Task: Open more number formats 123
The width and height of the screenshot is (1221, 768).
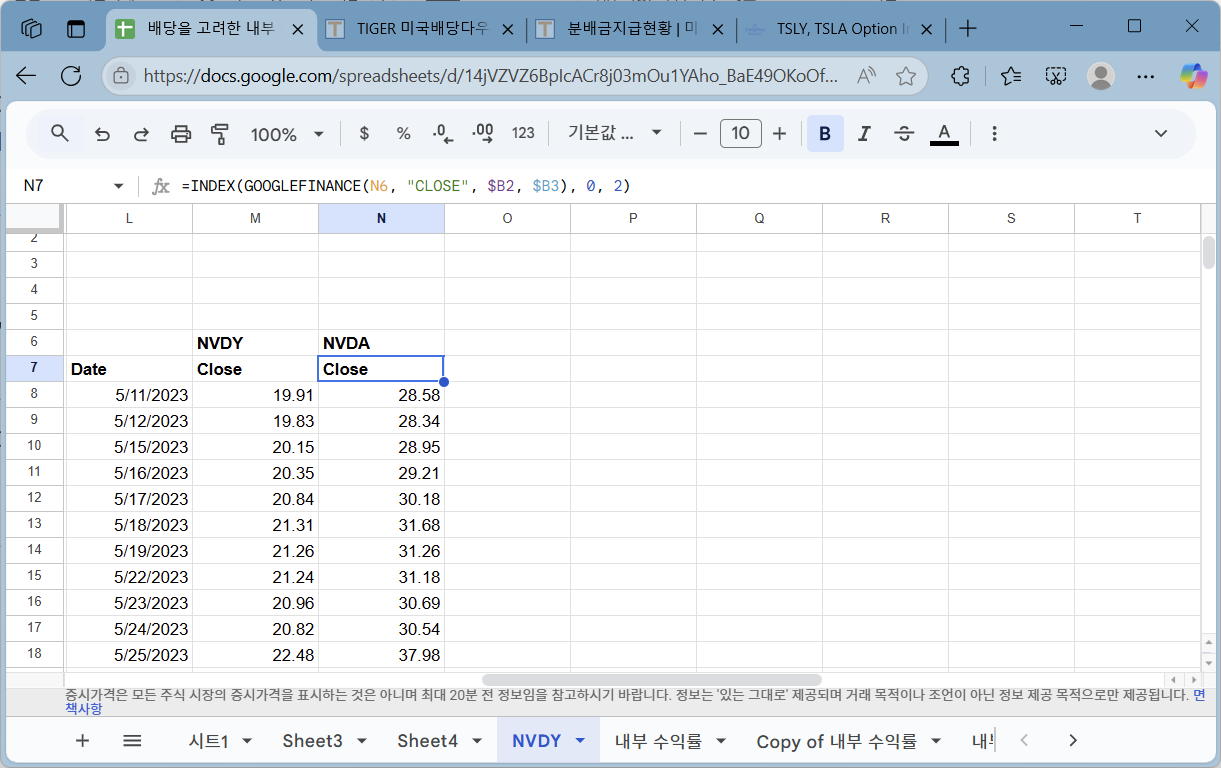Action: (x=523, y=134)
